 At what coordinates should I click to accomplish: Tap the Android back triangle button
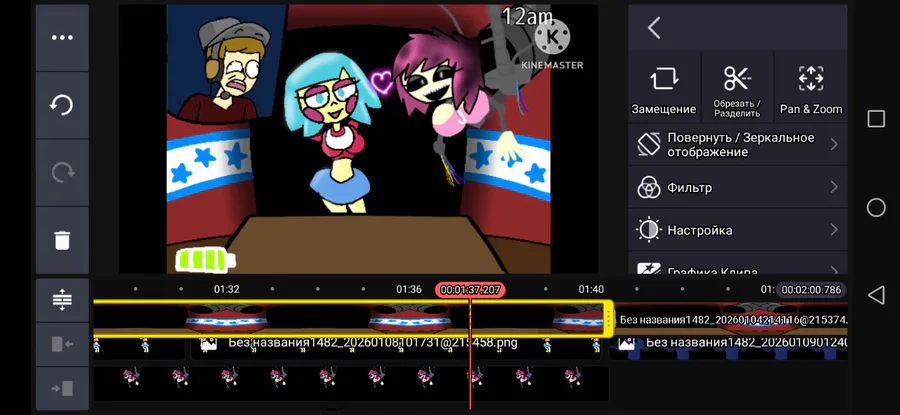876,296
